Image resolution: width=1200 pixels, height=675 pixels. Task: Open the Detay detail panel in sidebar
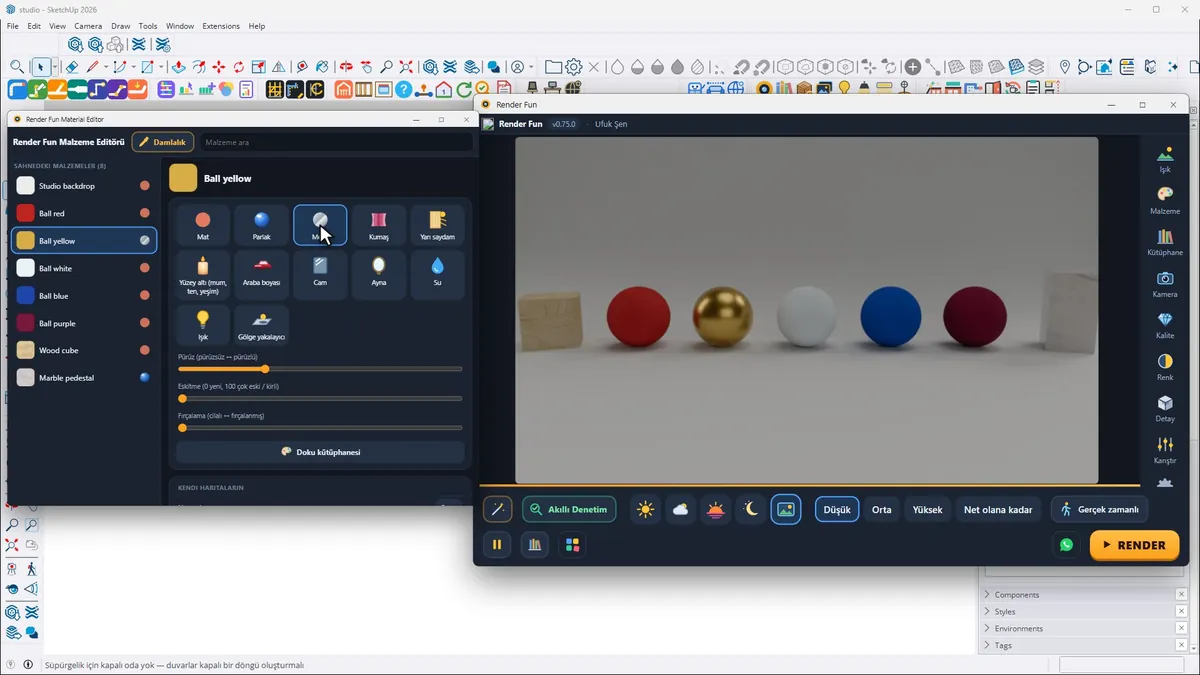click(x=1165, y=408)
